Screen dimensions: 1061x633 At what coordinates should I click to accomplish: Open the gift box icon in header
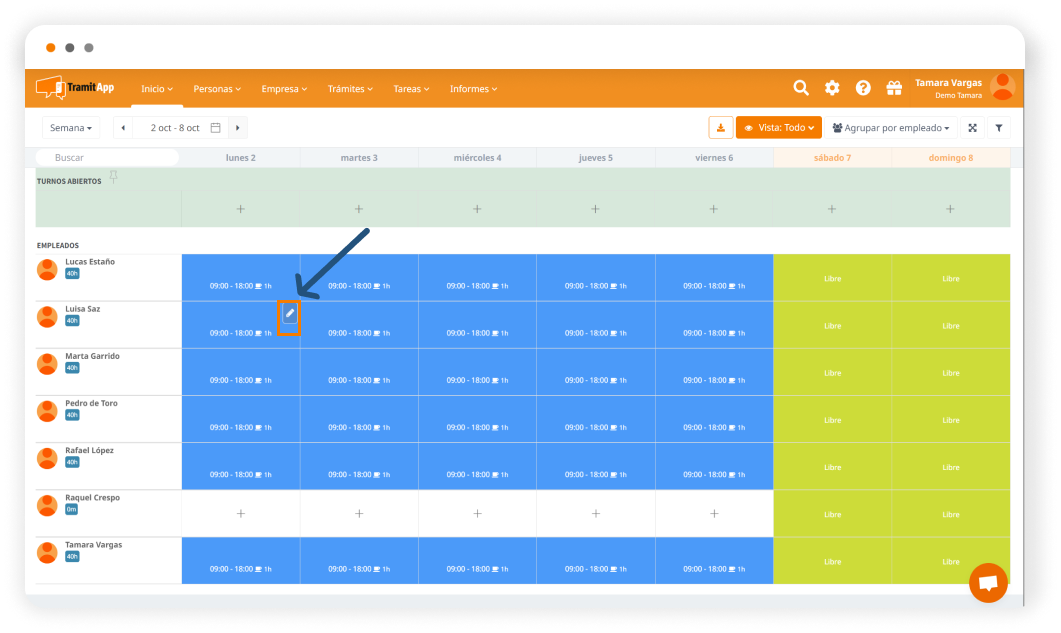point(894,88)
